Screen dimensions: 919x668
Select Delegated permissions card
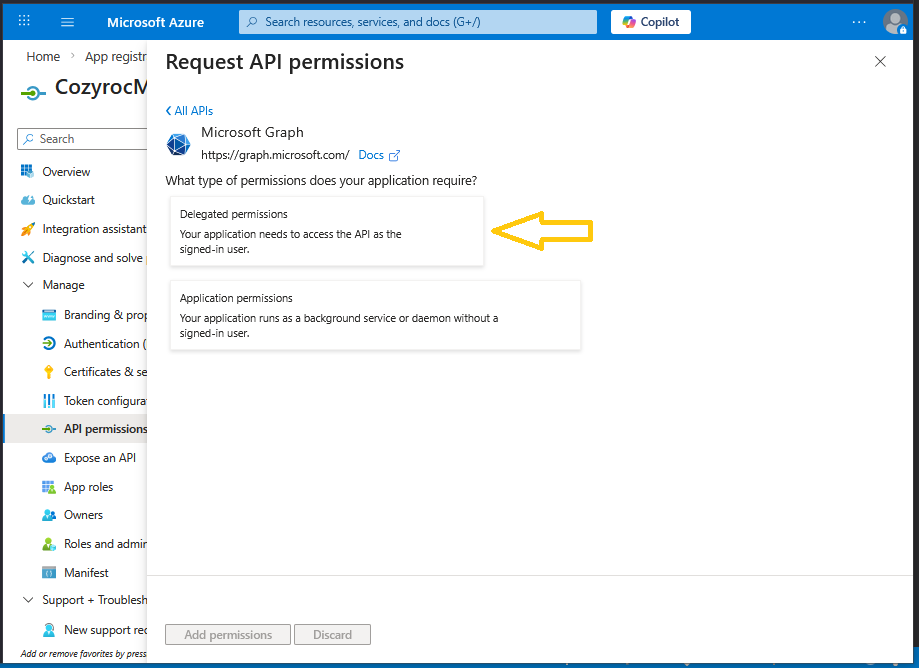click(327, 231)
